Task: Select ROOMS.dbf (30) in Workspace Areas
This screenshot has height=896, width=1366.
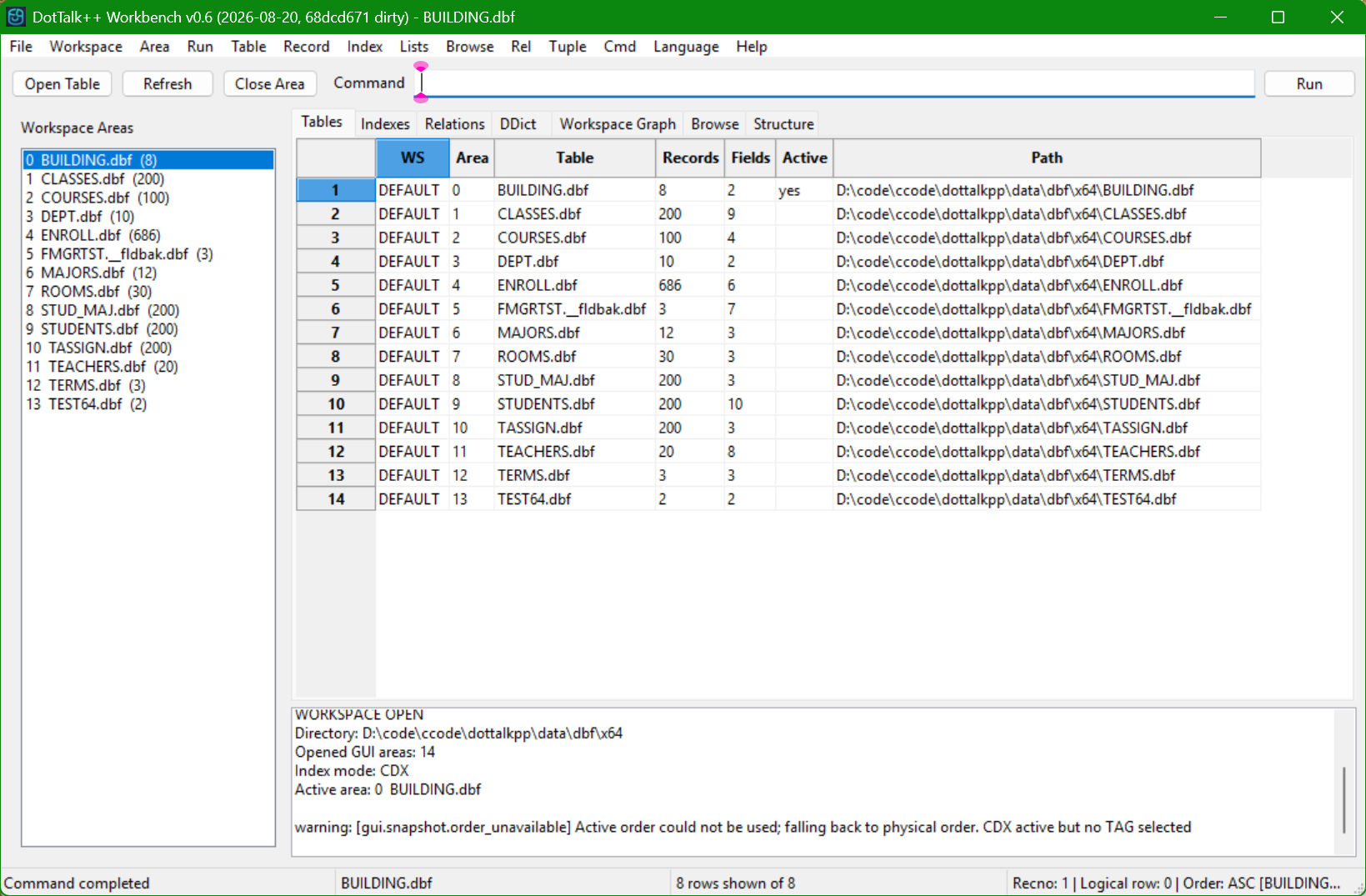Action: pos(148,291)
